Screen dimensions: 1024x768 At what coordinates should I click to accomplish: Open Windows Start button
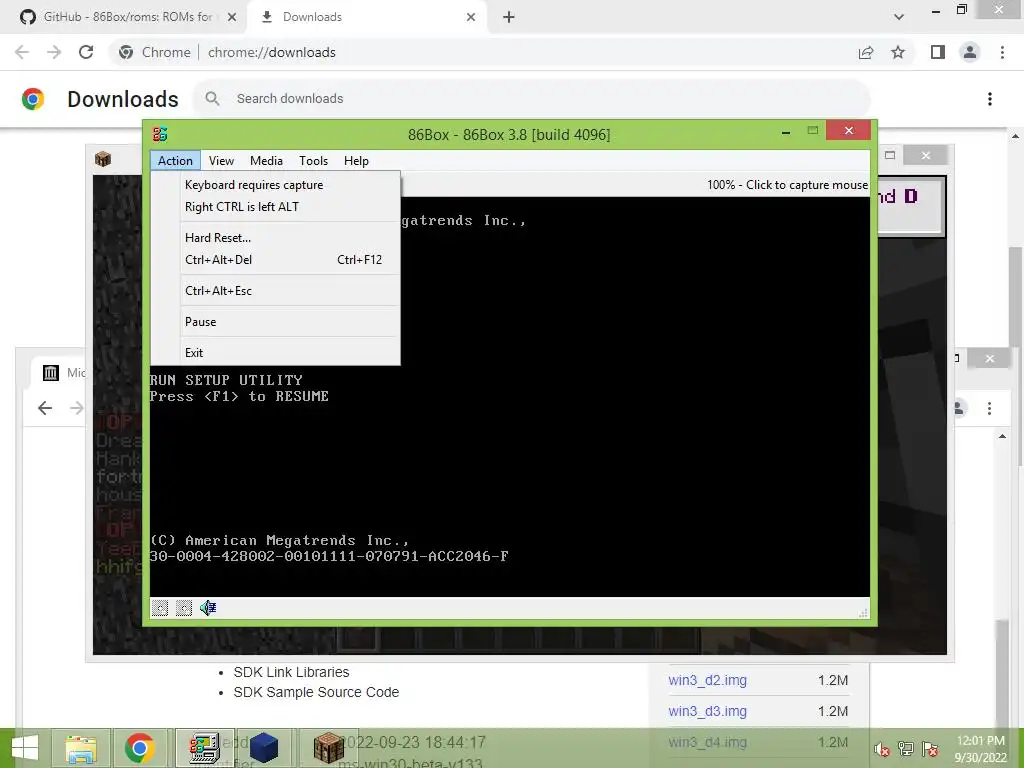pos(25,748)
